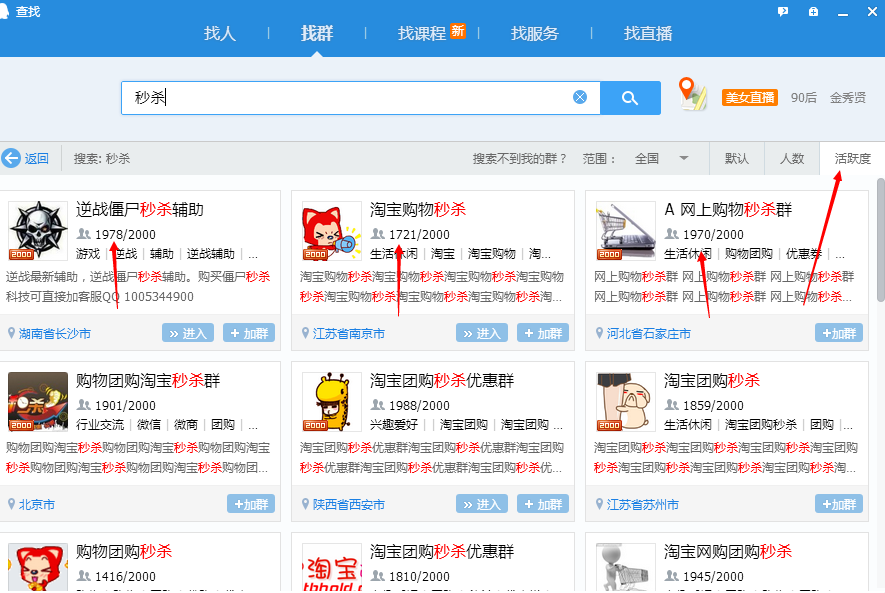
Task: Expand the 范围 全国 dropdown
Action: point(661,159)
